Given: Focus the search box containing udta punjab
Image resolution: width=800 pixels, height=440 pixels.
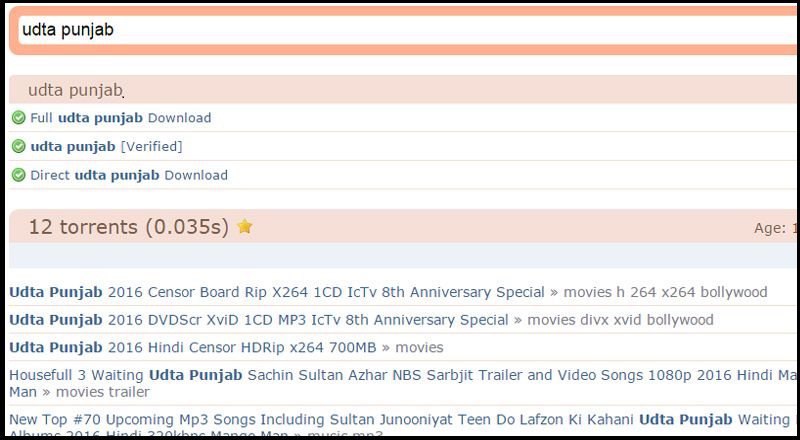Looking at the screenshot, I should [x=407, y=30].
